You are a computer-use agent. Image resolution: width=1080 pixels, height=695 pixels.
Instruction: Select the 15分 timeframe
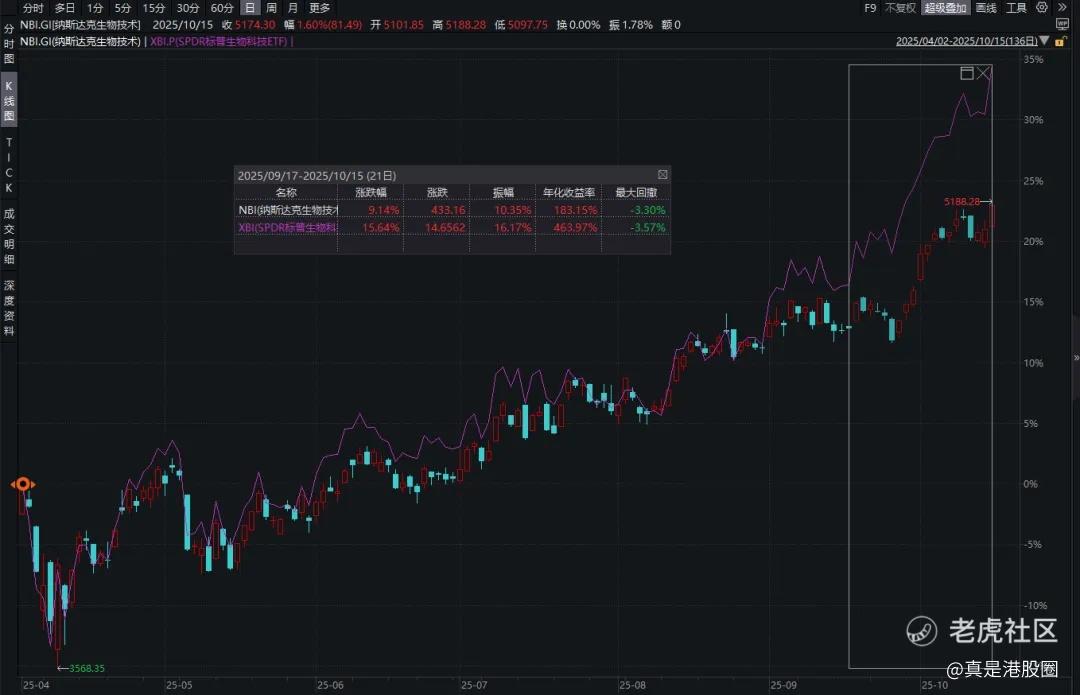click(x=154, y=8)
